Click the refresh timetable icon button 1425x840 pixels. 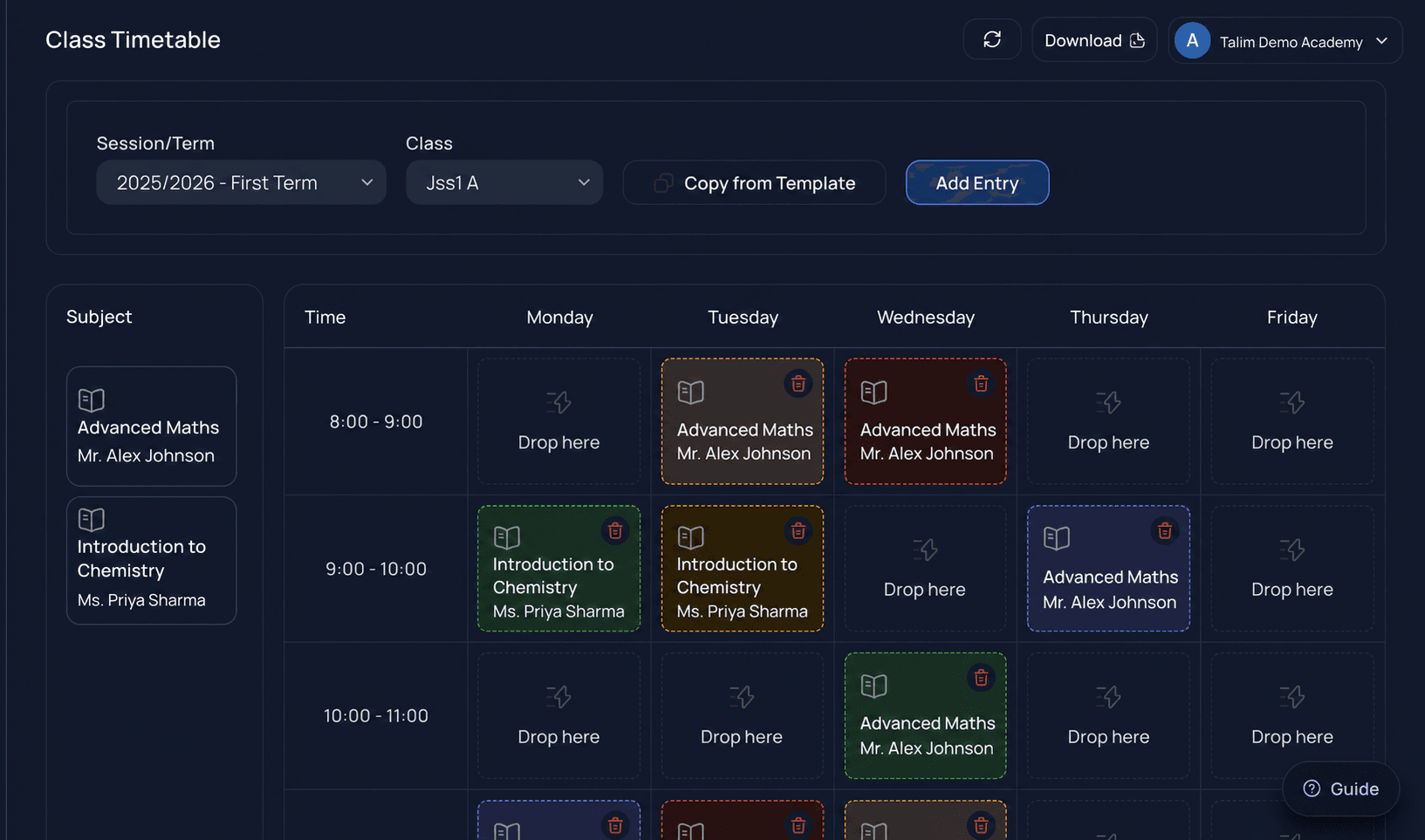(x=991, y=39)
